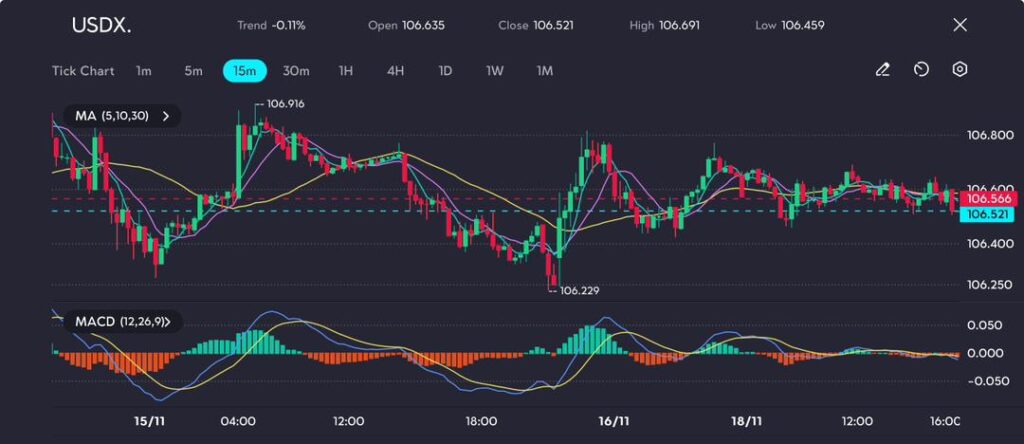
Task: Select the currently active 15m timeframe
Action: click(244, 71)
